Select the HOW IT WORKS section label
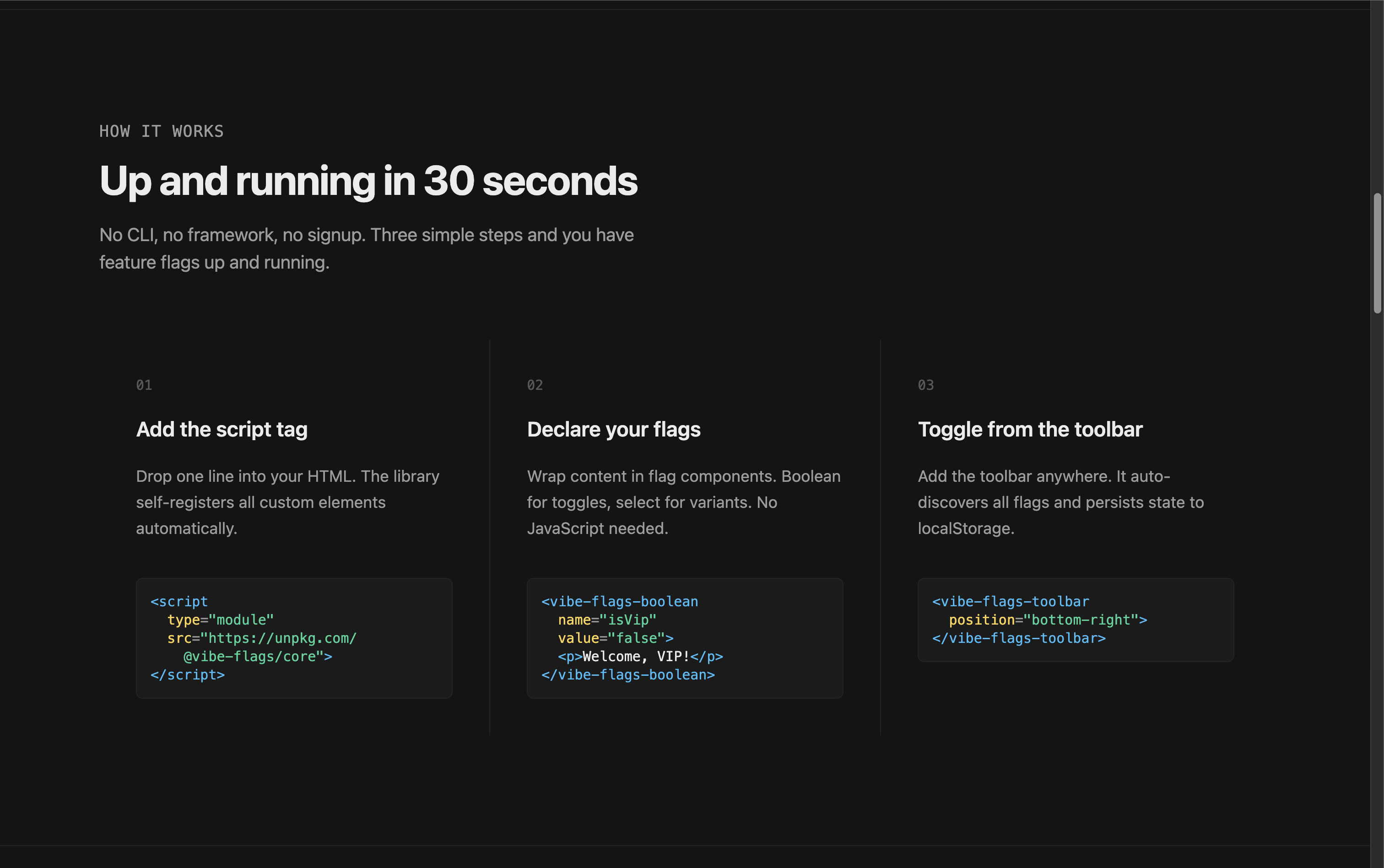 [161, 131]
